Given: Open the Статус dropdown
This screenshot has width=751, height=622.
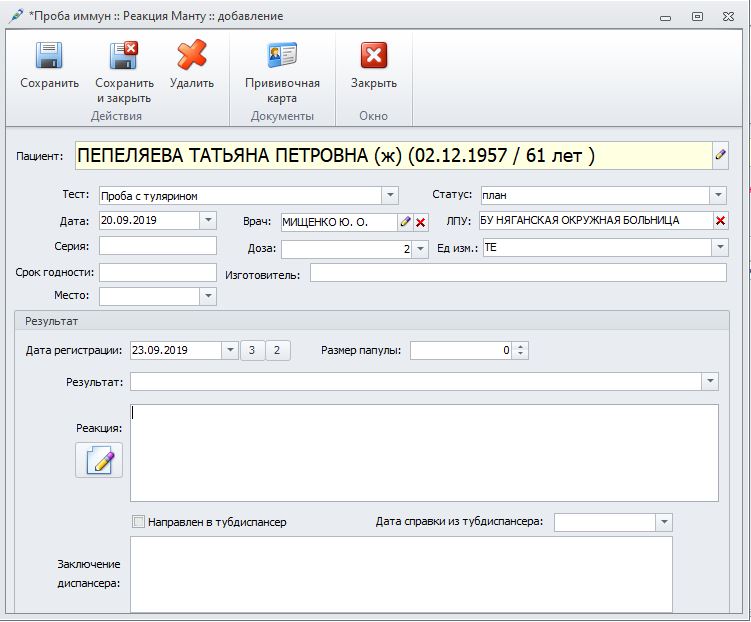Looking at the screenshot, I should coord(718,195).
